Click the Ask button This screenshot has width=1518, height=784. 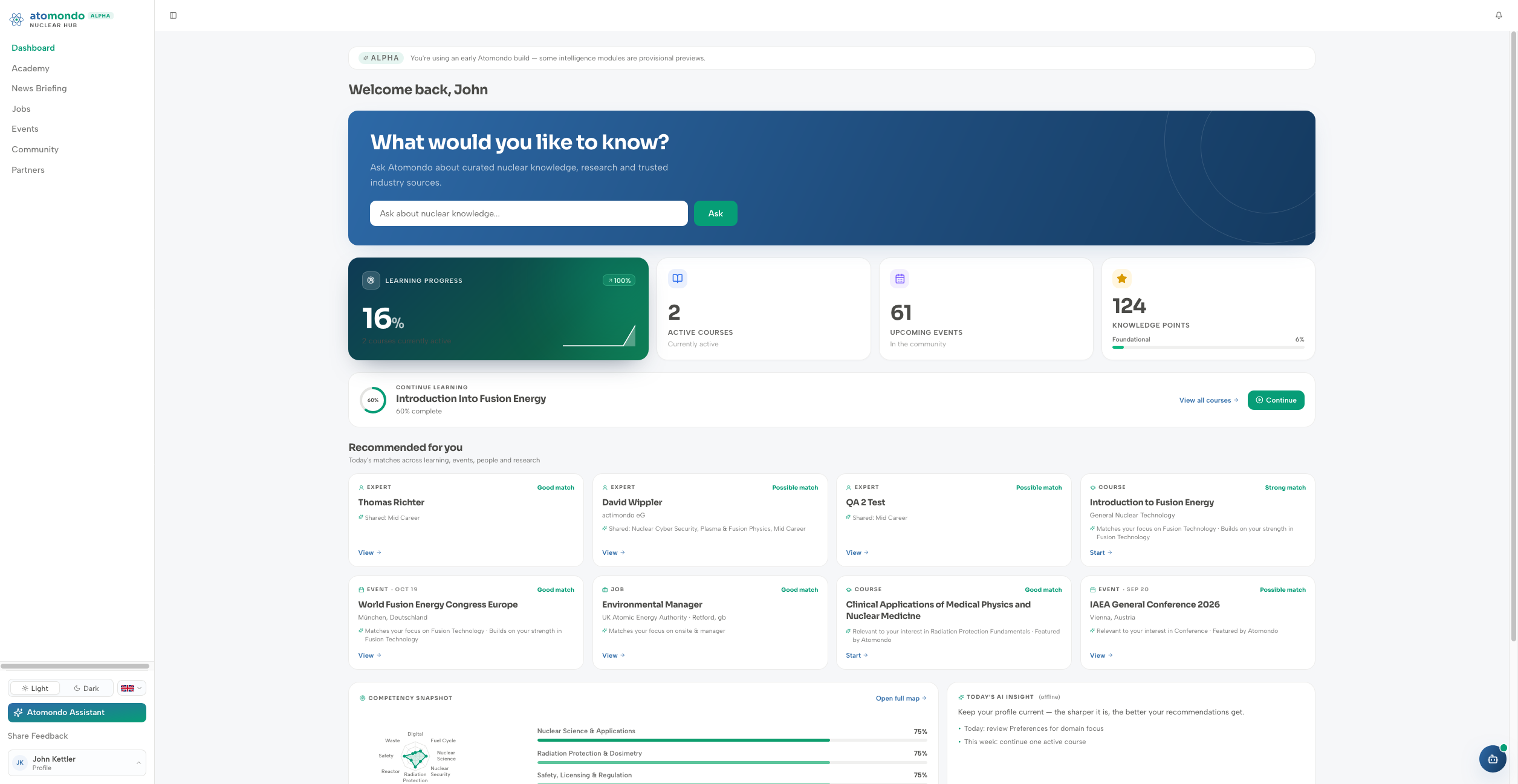tap(715, 213)
